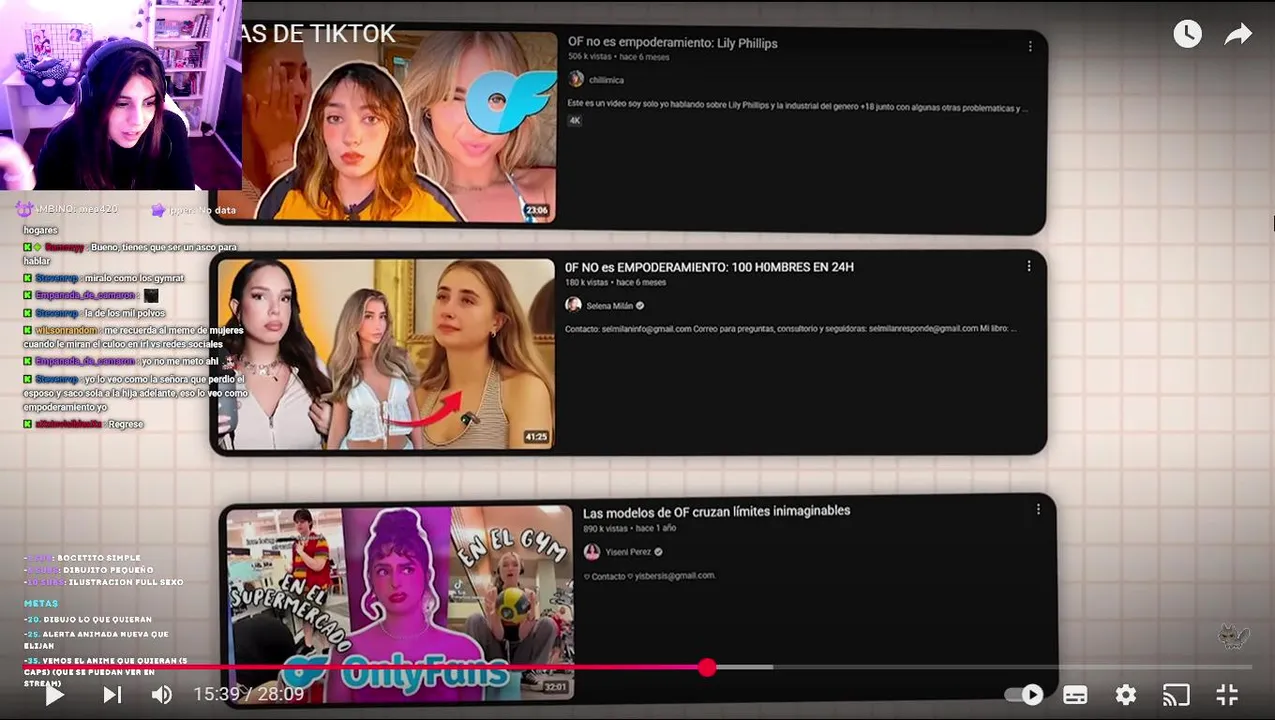Click the streamer webcam overlay
This screenshot has width=1275, height=720.
[120, 95]
